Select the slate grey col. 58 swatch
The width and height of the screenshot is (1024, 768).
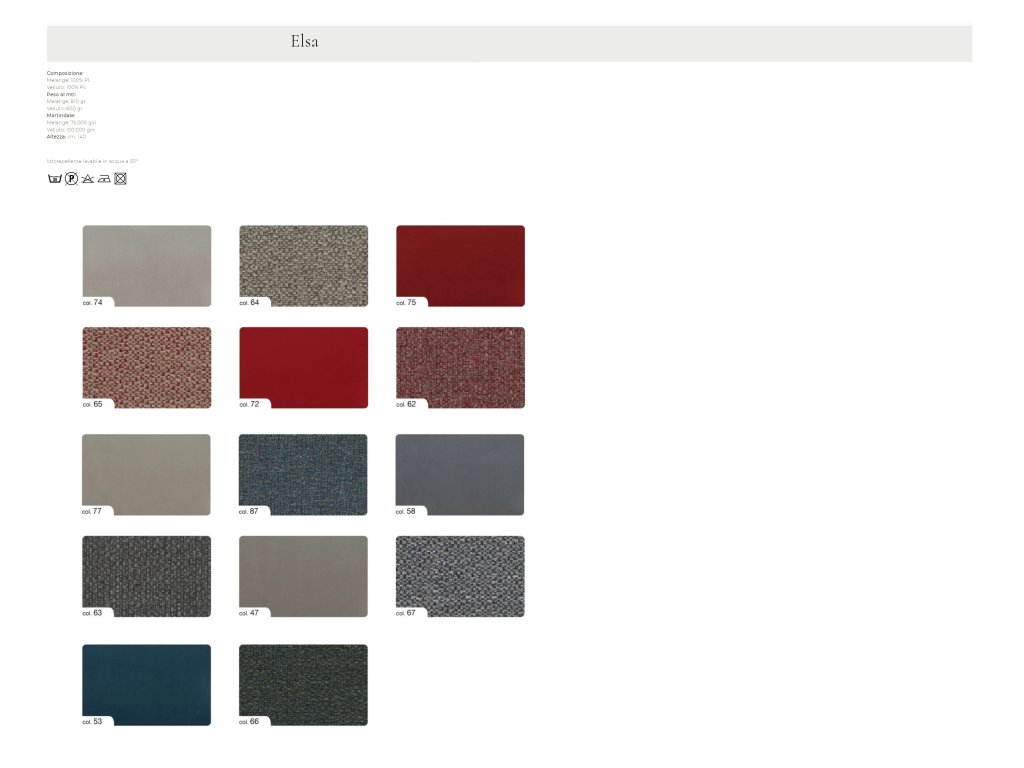(x=460, y=474)
